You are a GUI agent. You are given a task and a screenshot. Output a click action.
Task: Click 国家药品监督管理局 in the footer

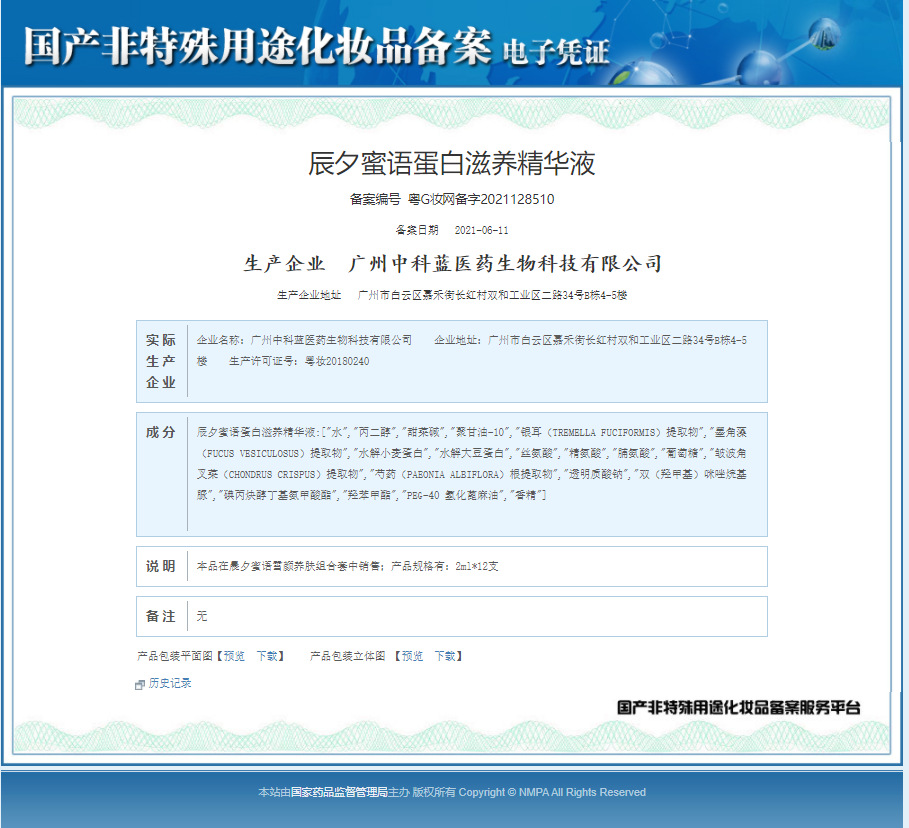point(339,792)
